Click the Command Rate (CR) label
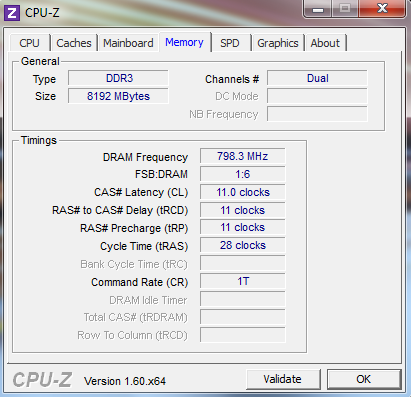 pyautogui.click(x=140, y=282)
